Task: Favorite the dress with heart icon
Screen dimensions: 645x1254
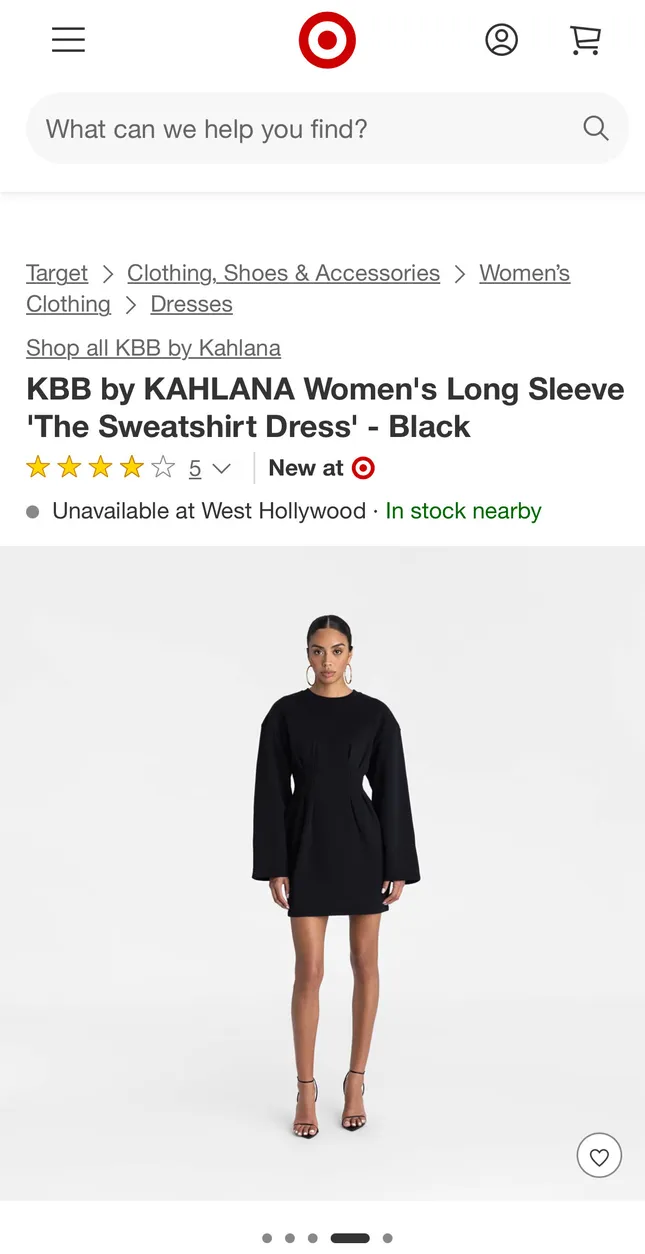Action: pos(599,1157)
